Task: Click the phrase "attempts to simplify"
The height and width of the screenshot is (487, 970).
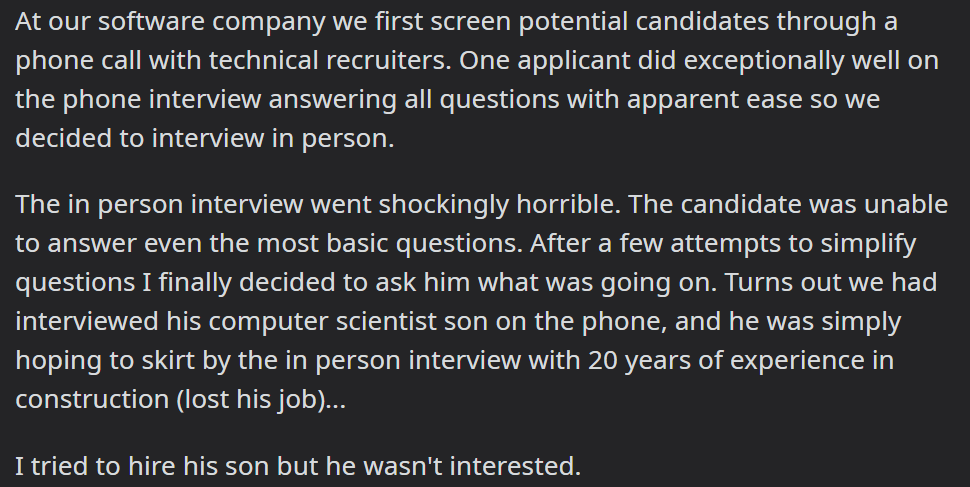Action: [x=793, y=244]
